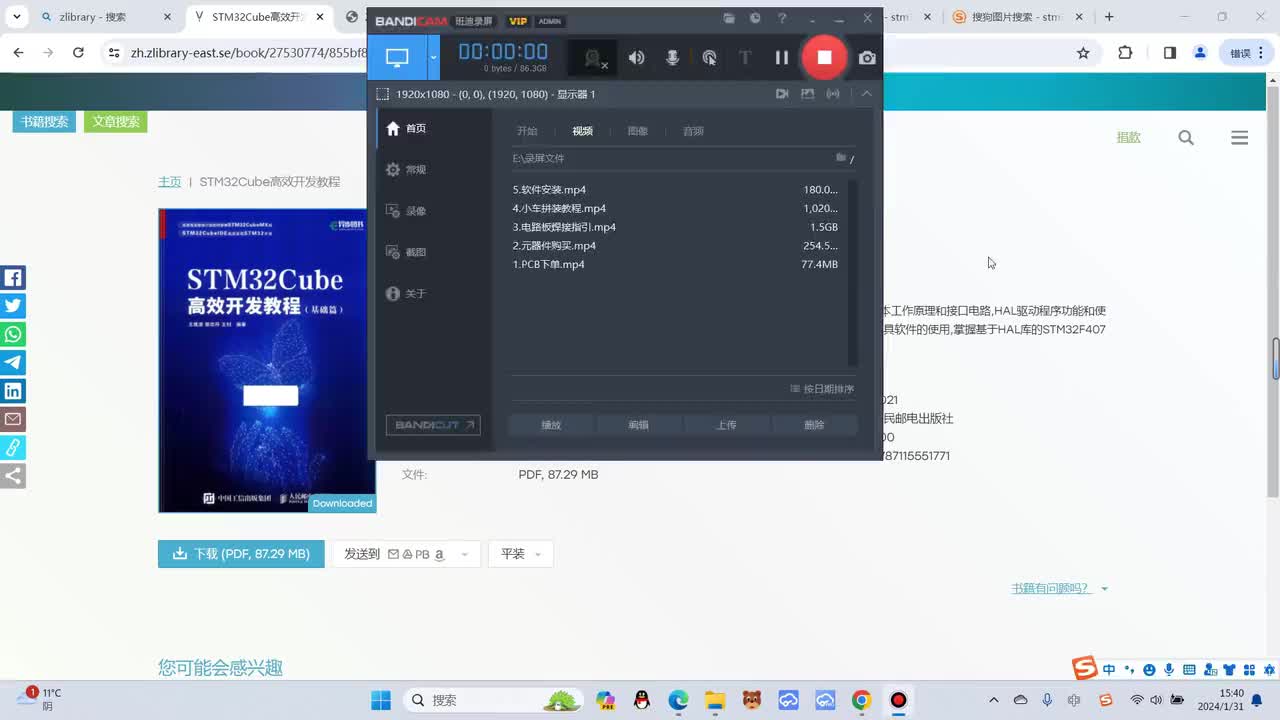Screen dimensions: 1280x720
Task: Open Bandicam help question mark
Action: [x=782, y=19]
